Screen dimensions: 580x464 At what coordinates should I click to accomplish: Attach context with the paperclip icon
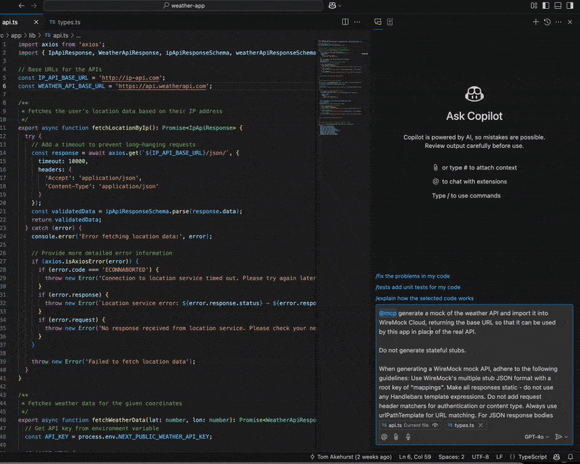pos(396,437)
